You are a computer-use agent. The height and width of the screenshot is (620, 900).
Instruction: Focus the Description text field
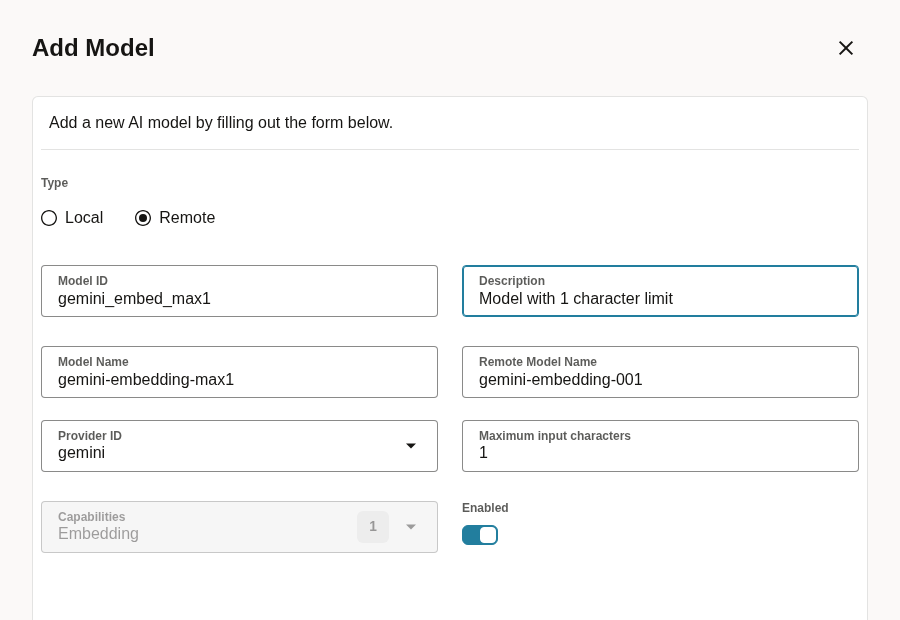pyautogui.click(x=660, y=291)
